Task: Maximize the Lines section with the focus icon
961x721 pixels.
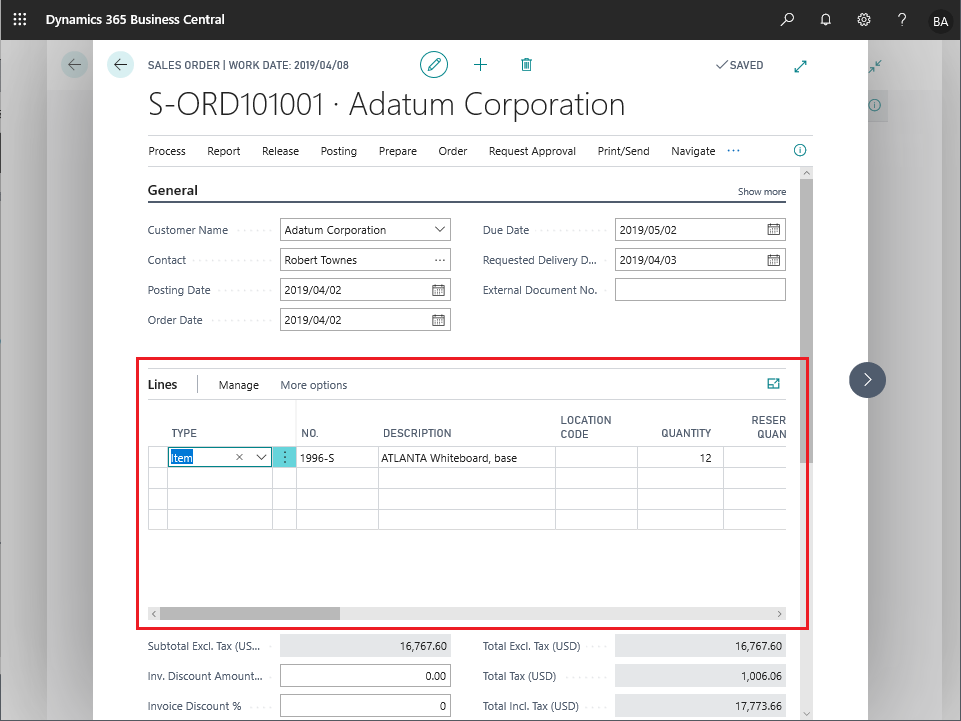Action: pyautogui.click(x=773, y=384)
